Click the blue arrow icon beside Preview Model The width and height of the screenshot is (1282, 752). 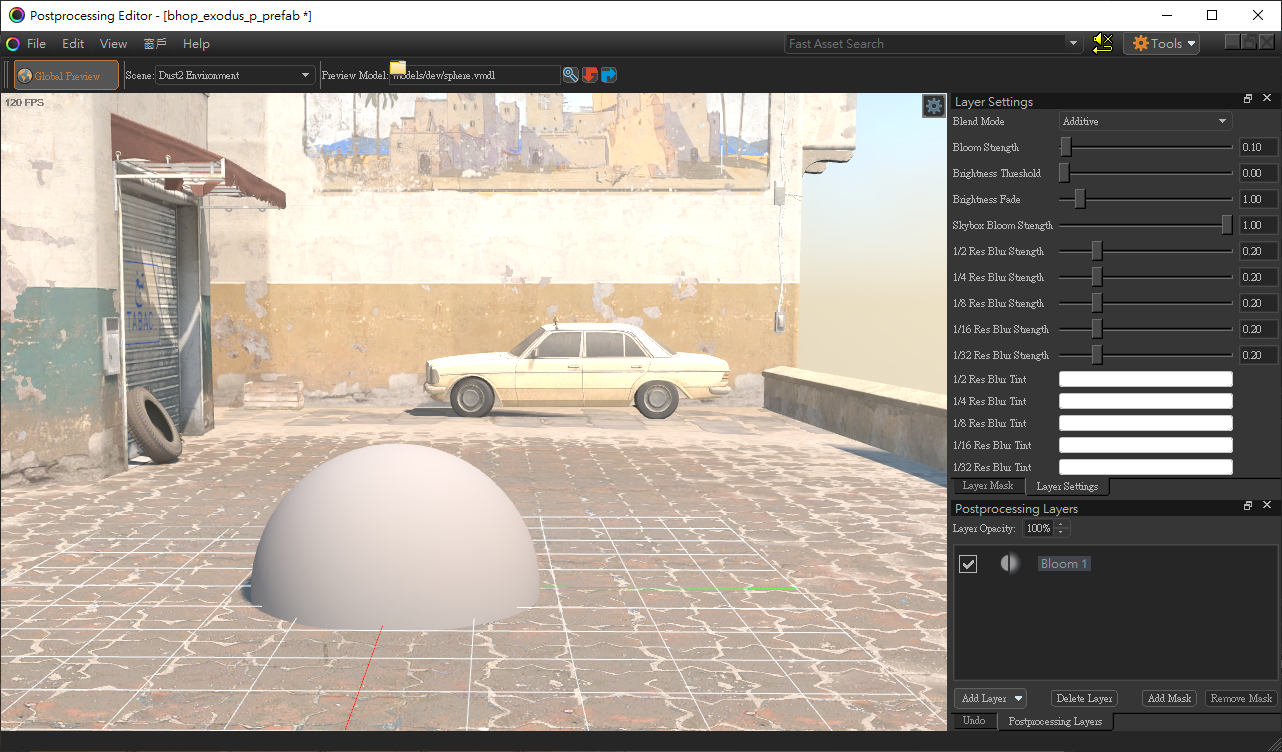click(x=608, y=75)
